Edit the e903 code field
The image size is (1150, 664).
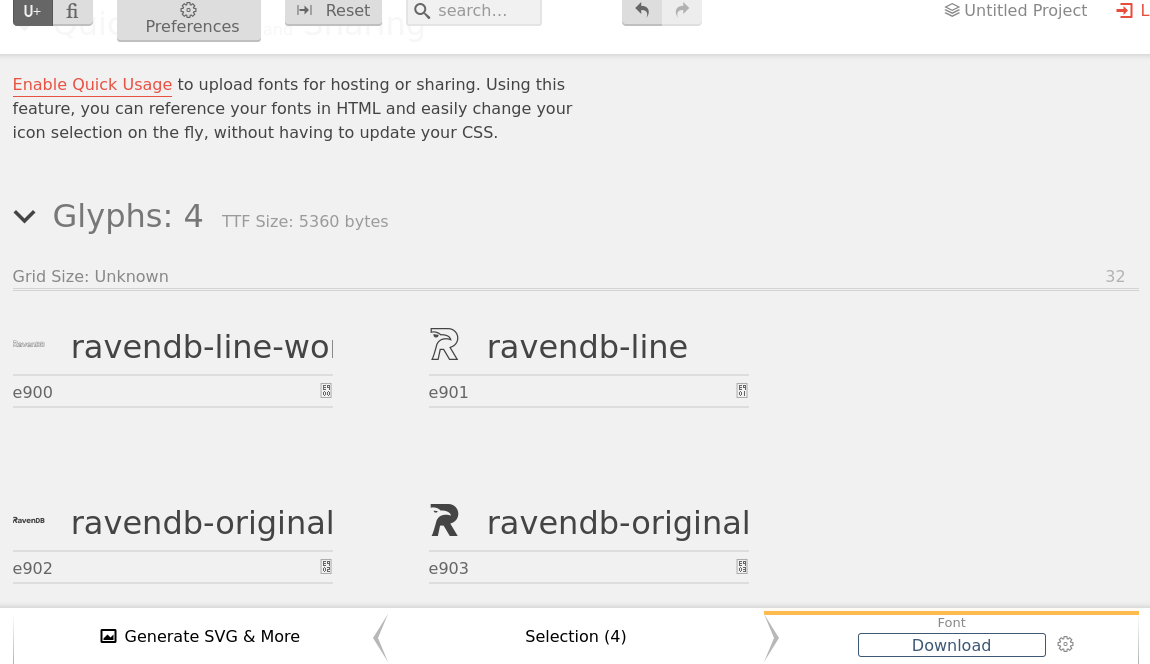[x=581, y=568]
